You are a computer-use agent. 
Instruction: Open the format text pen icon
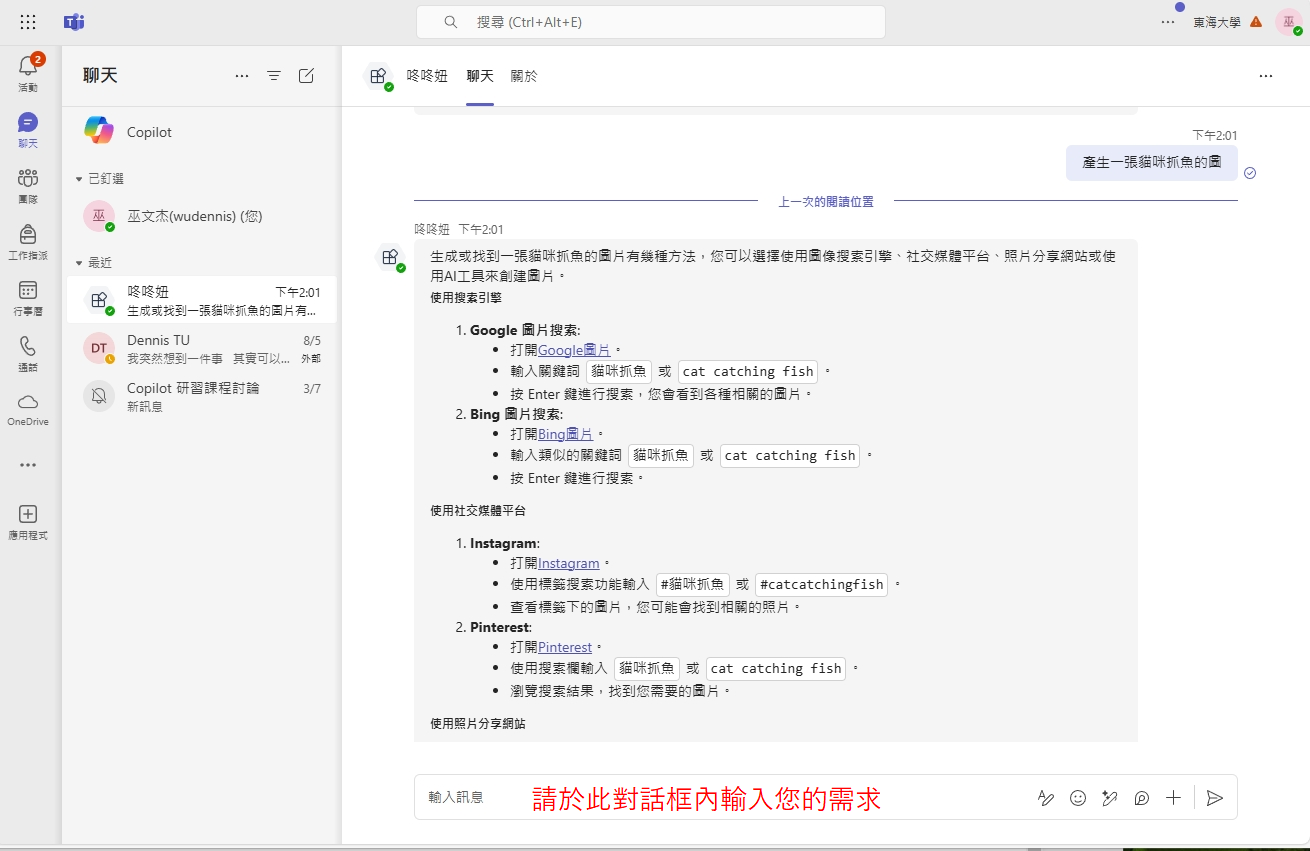1046,798
